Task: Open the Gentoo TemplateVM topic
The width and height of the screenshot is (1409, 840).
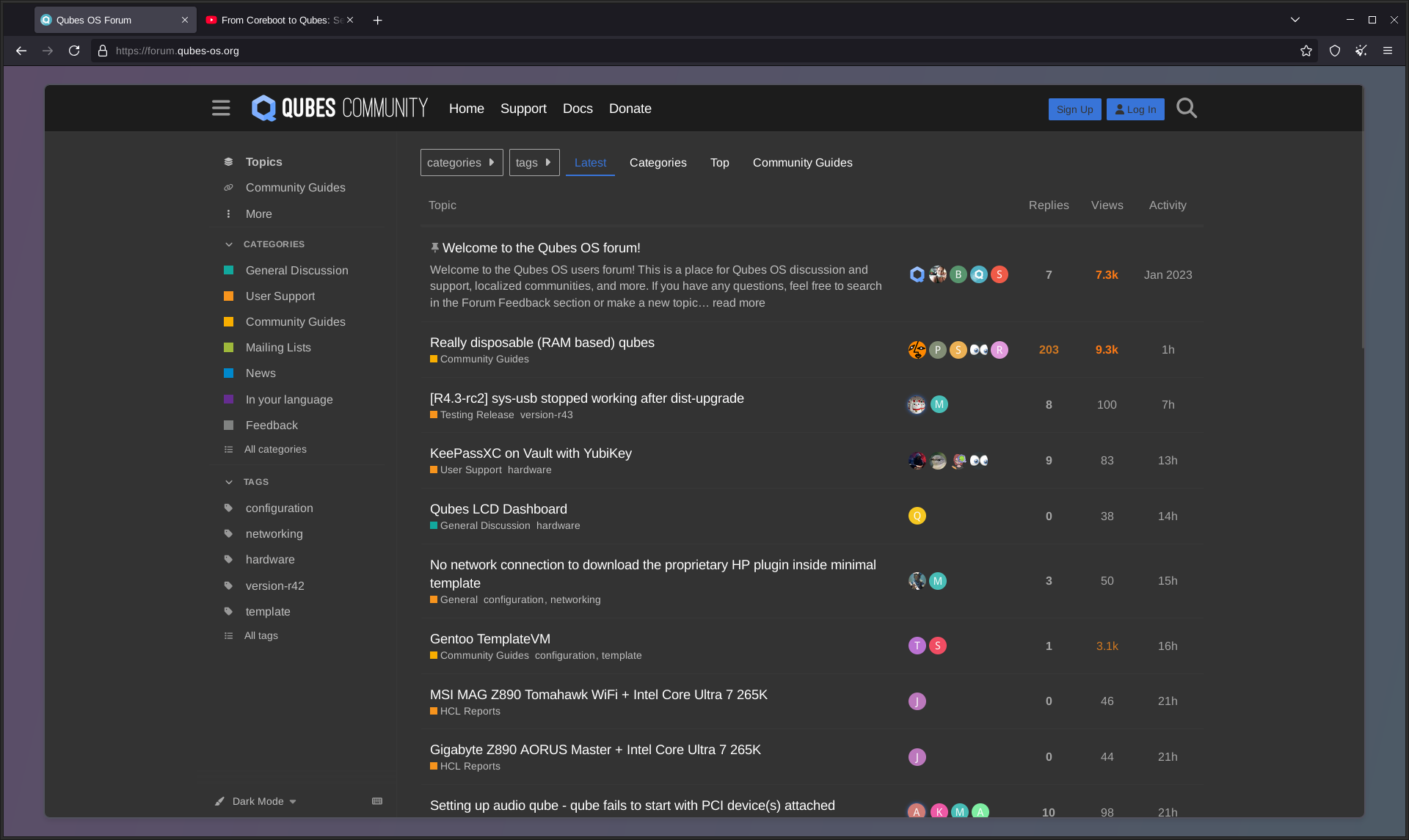Action: click(x=489, y=638)
